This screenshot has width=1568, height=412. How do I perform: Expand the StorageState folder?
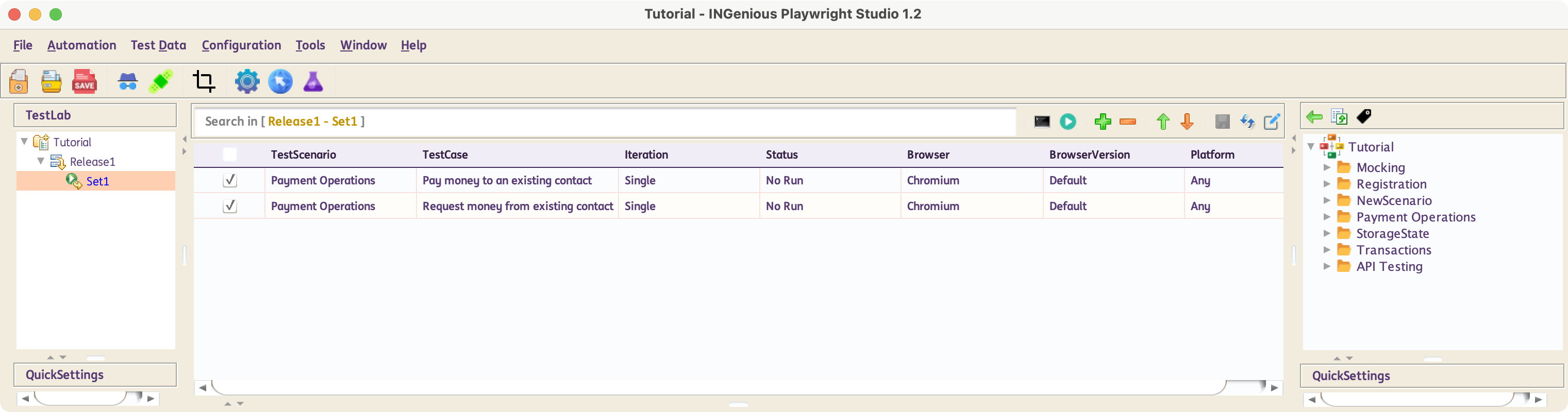tap(1327, 233)
